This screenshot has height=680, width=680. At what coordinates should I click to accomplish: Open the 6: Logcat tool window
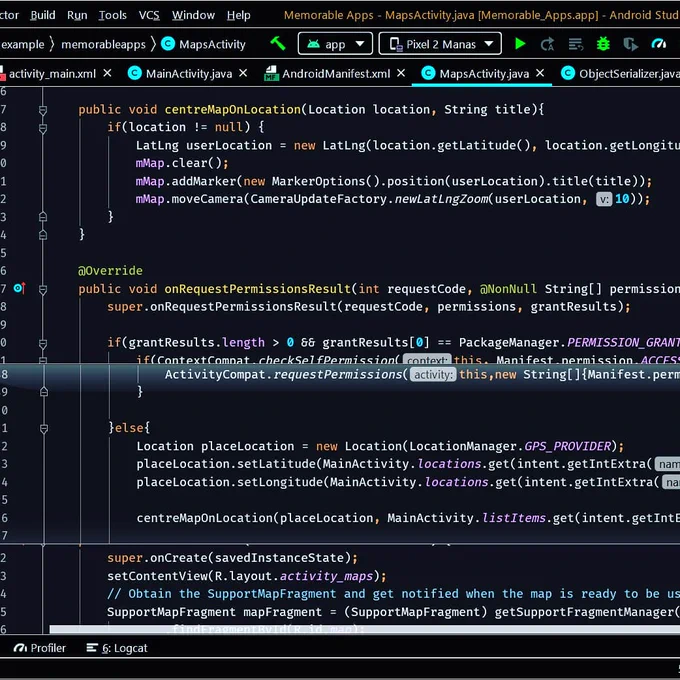click(117, 648)
